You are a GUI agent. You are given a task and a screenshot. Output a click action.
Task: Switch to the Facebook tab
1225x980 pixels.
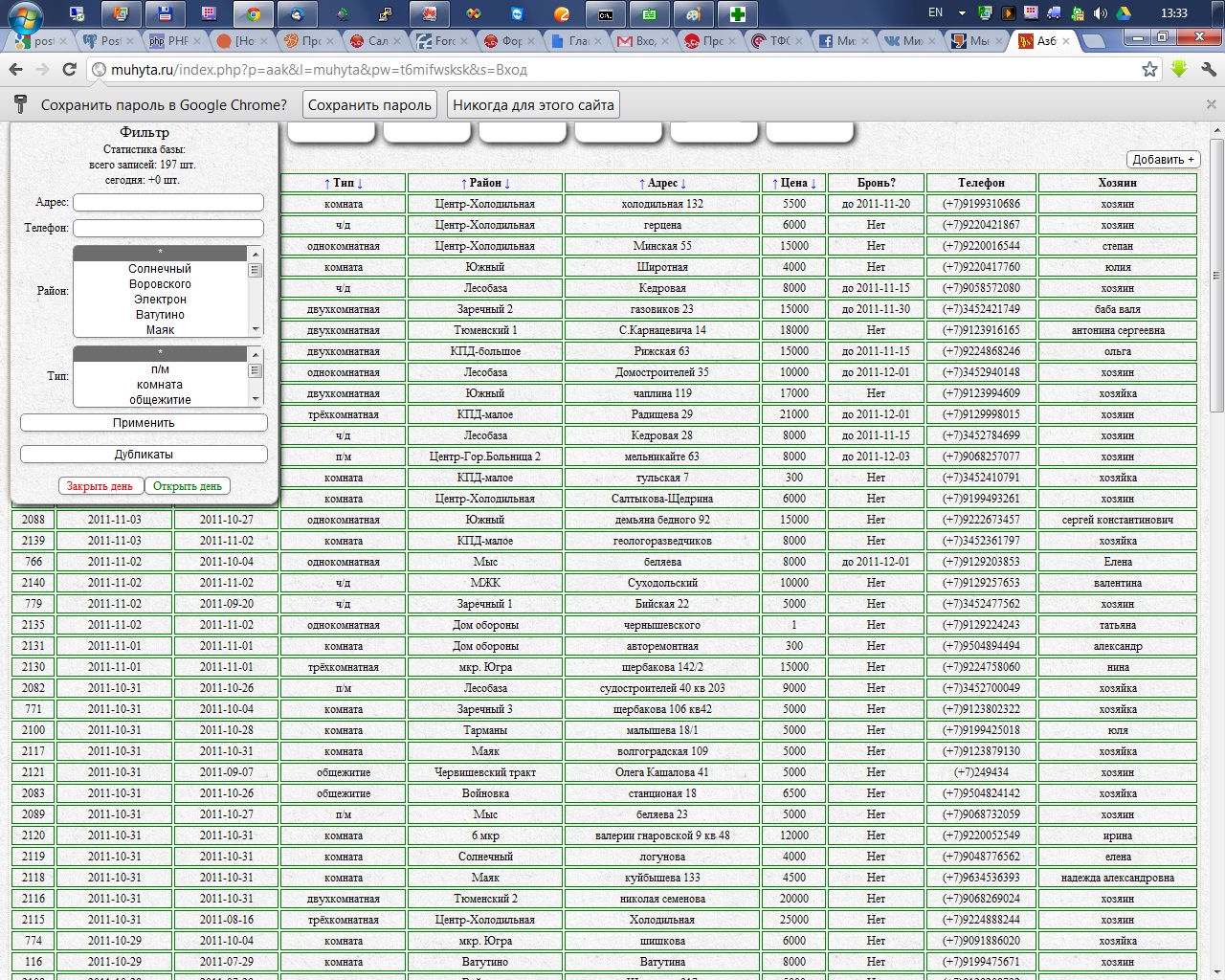pos(837,41)
